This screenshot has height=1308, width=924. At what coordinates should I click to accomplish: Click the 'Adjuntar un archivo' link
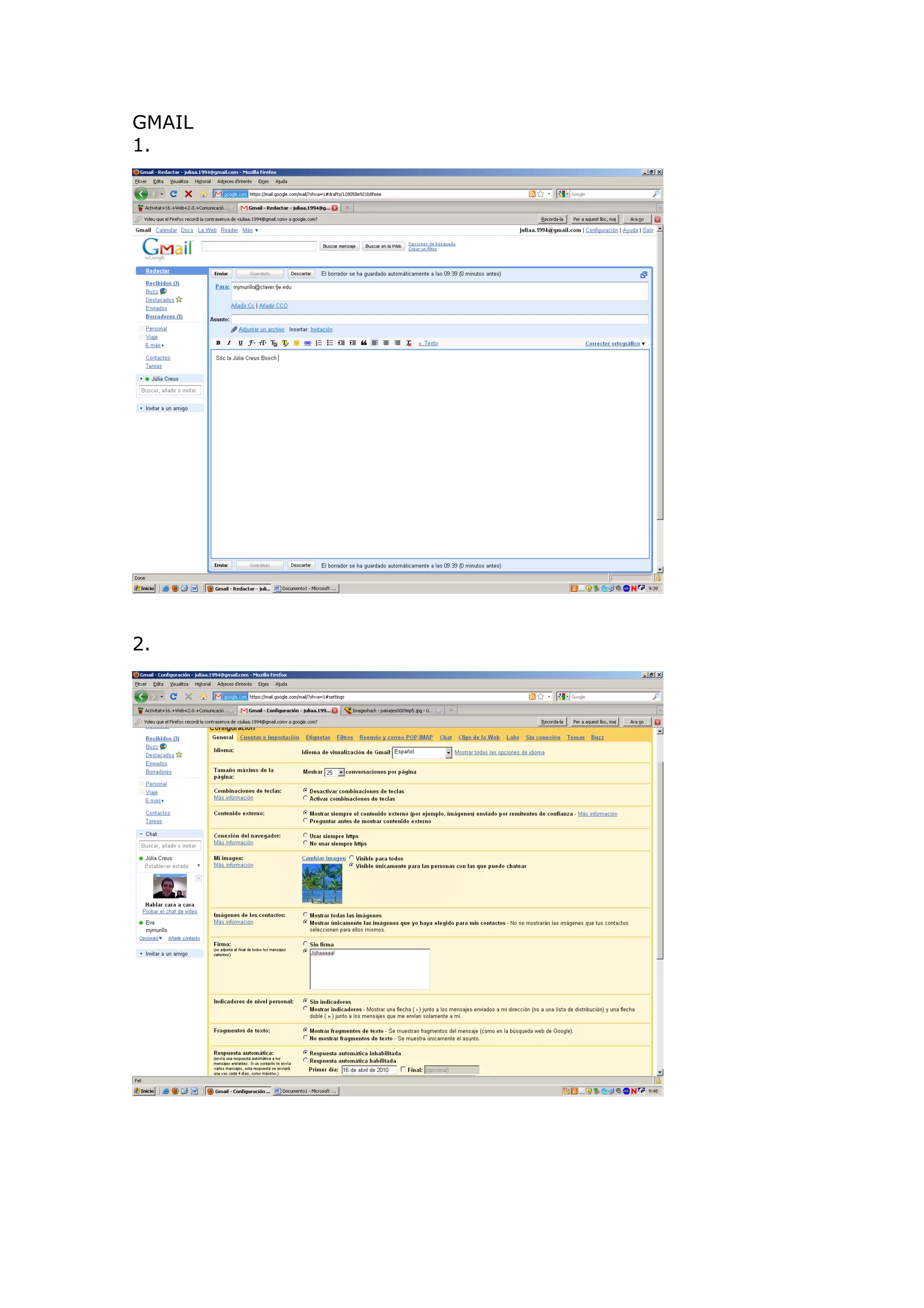[261, 329]
